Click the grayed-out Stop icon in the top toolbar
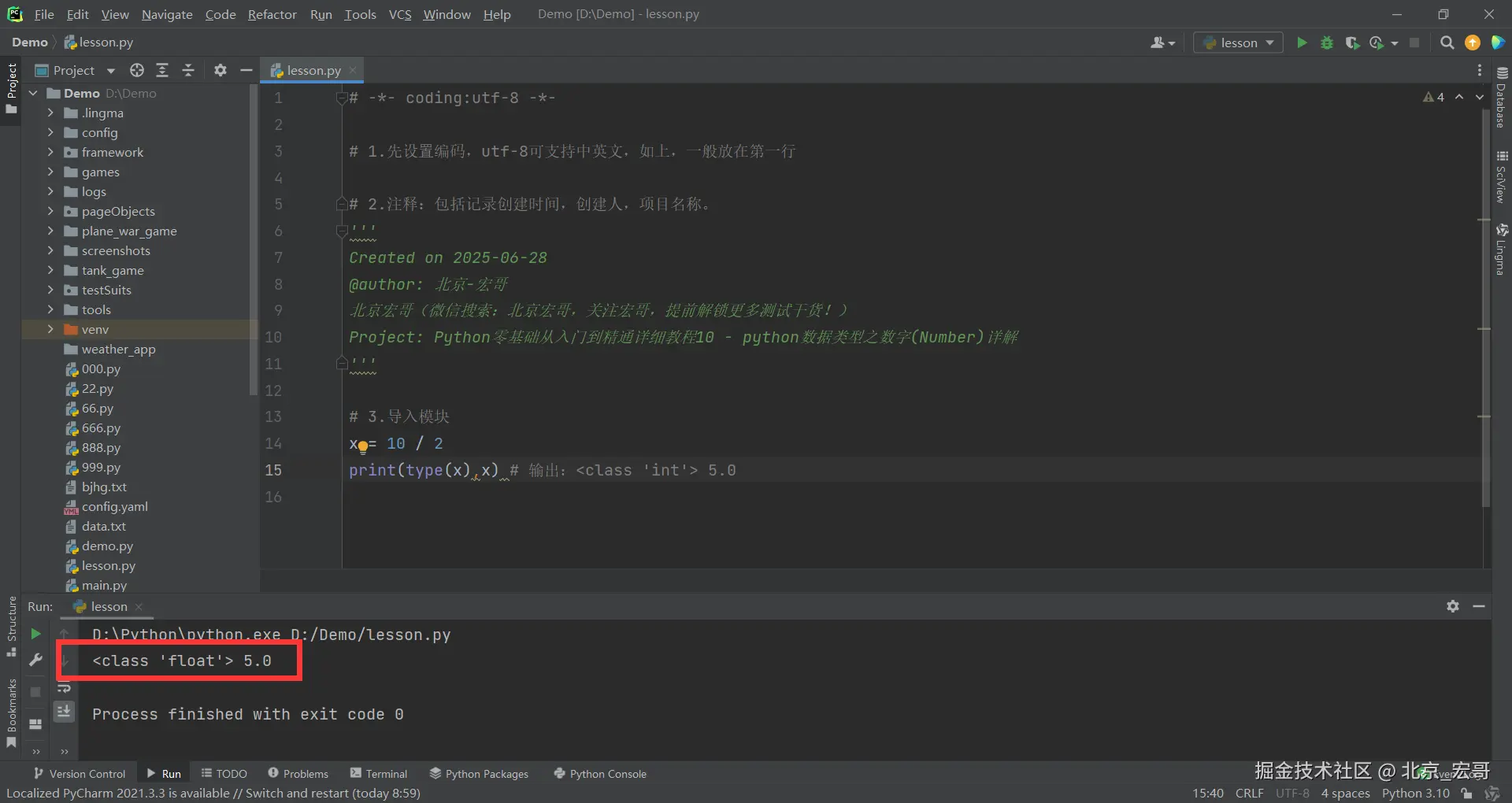1512x803 pixels. pos(1414,43)
